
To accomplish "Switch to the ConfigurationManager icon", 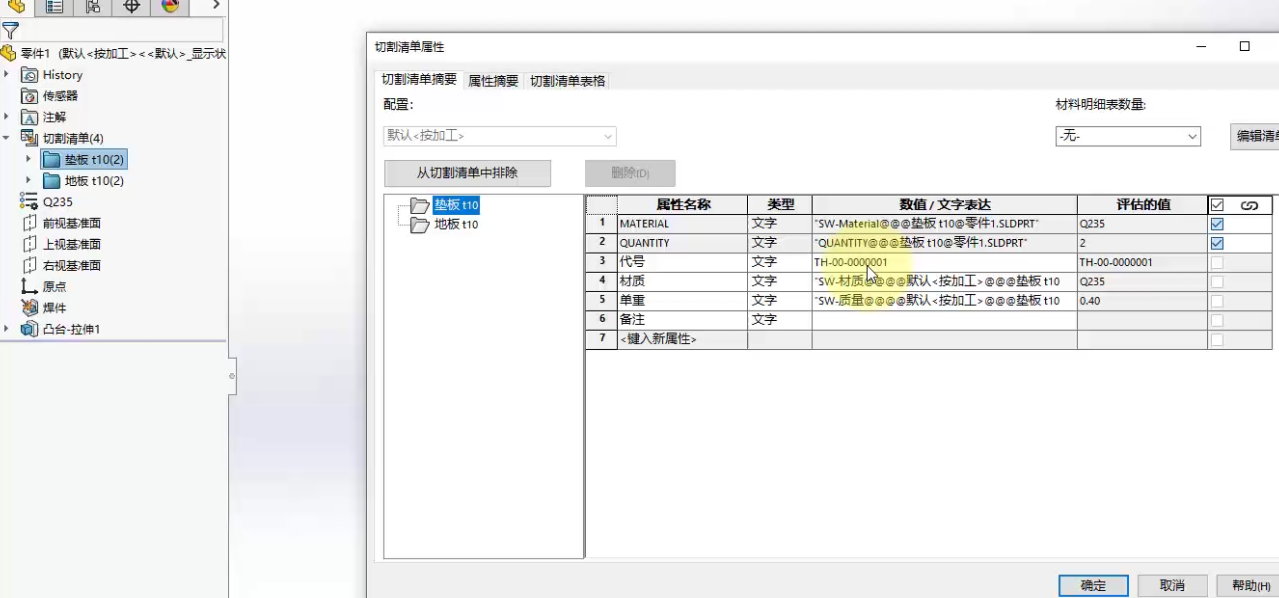I will [x=92, y=7].
